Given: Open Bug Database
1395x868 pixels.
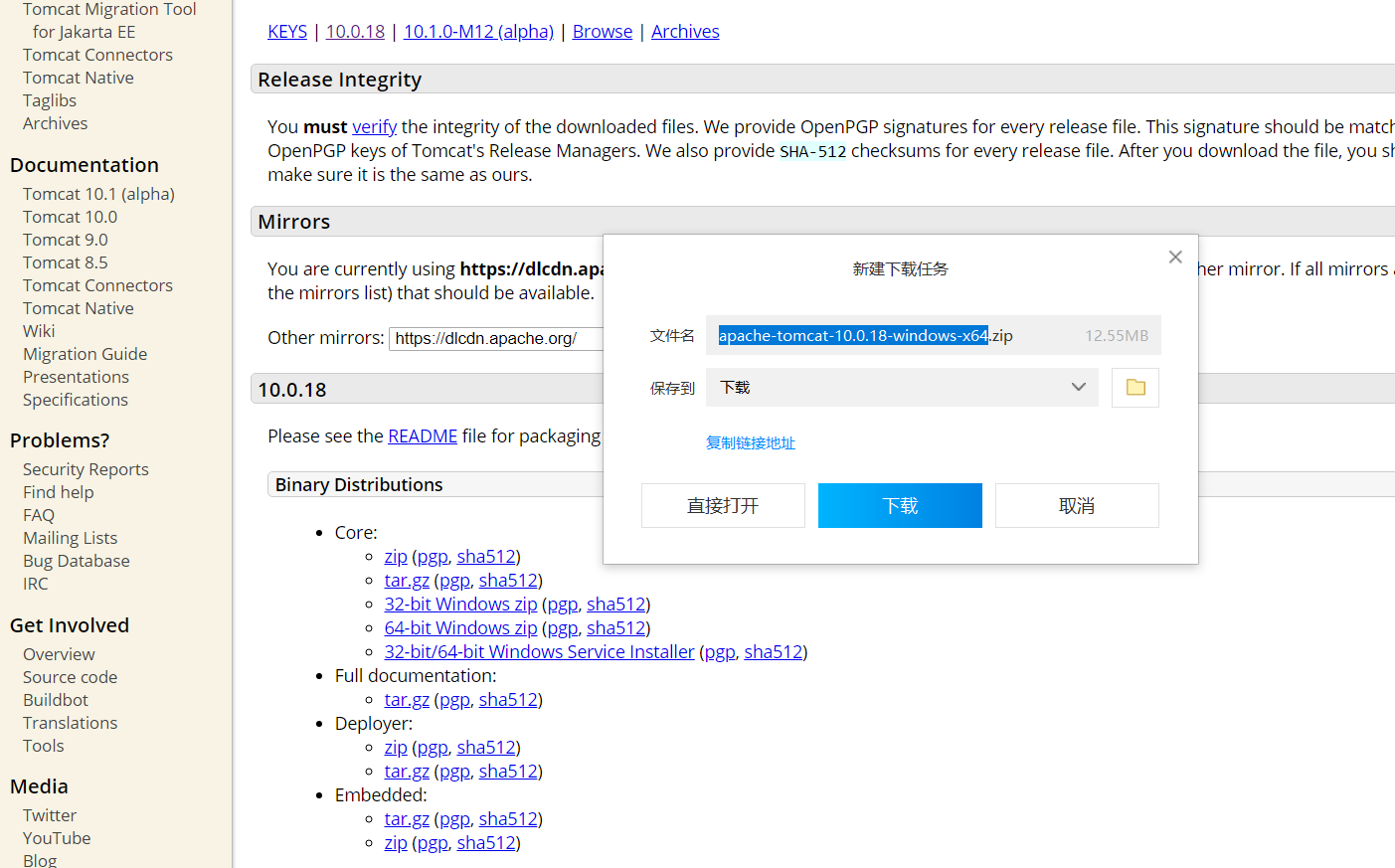Looking at the screenshot, I should 77,561.
